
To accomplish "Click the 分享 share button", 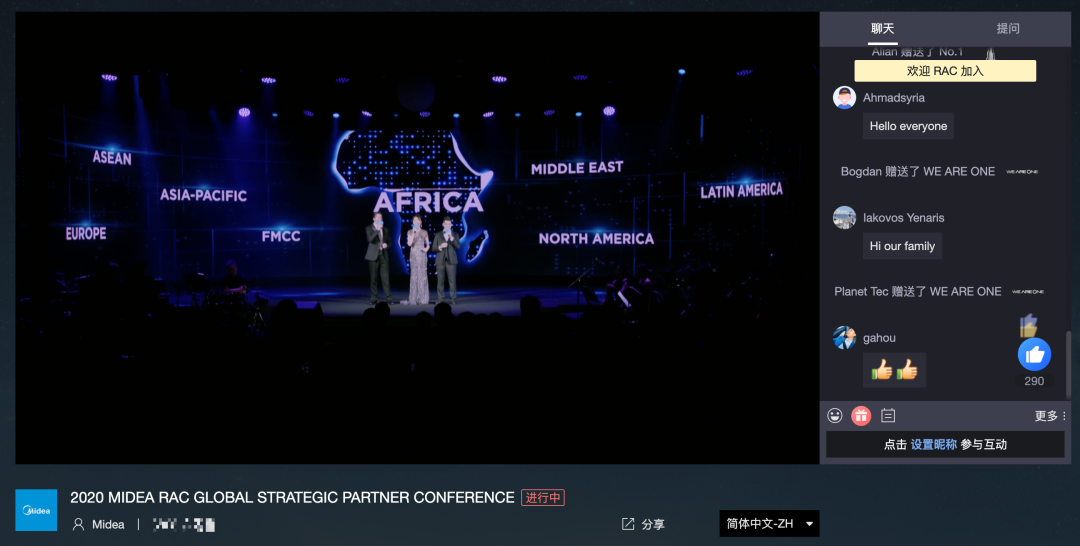I will 653,524.
